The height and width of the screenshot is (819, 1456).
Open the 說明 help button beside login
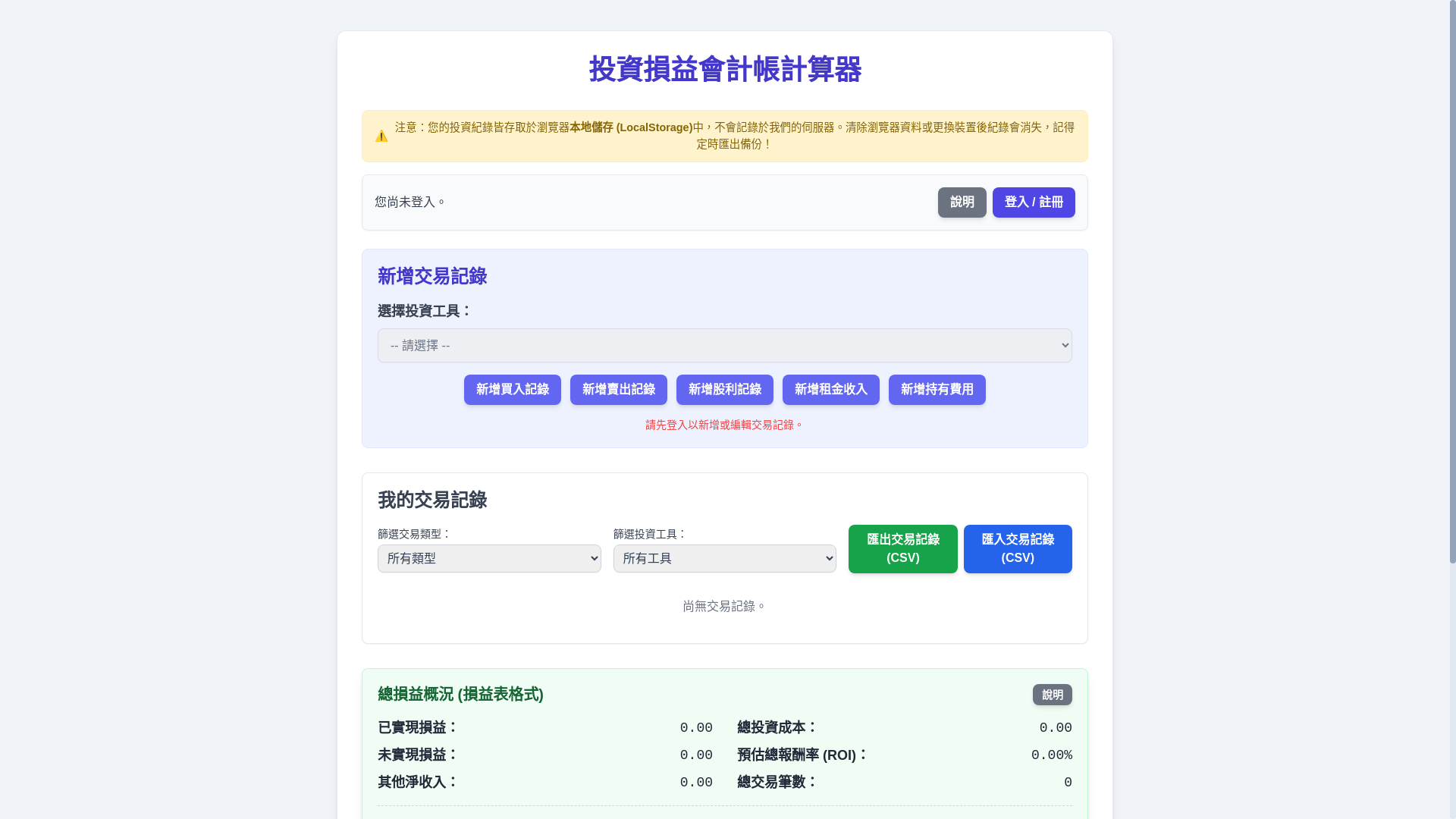pyautogui.click(x=962, y=202)
